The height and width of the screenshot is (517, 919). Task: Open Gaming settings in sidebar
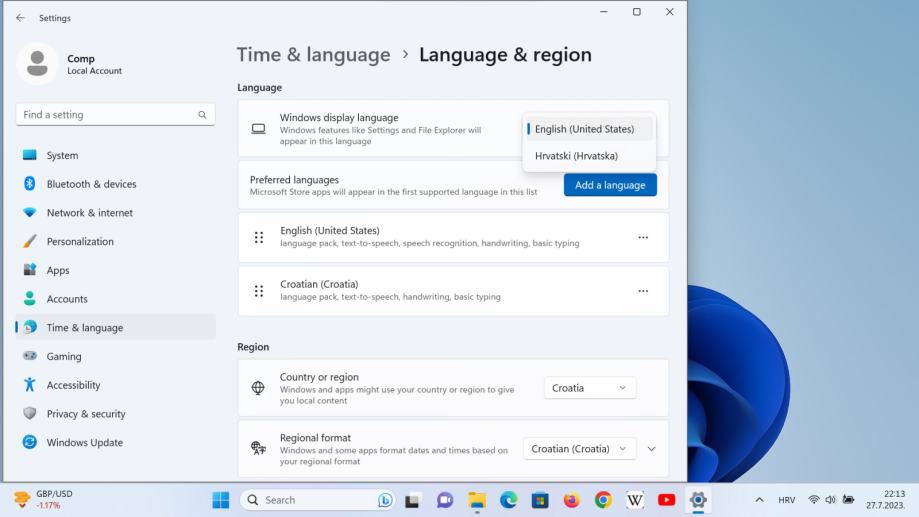(115, 356)
